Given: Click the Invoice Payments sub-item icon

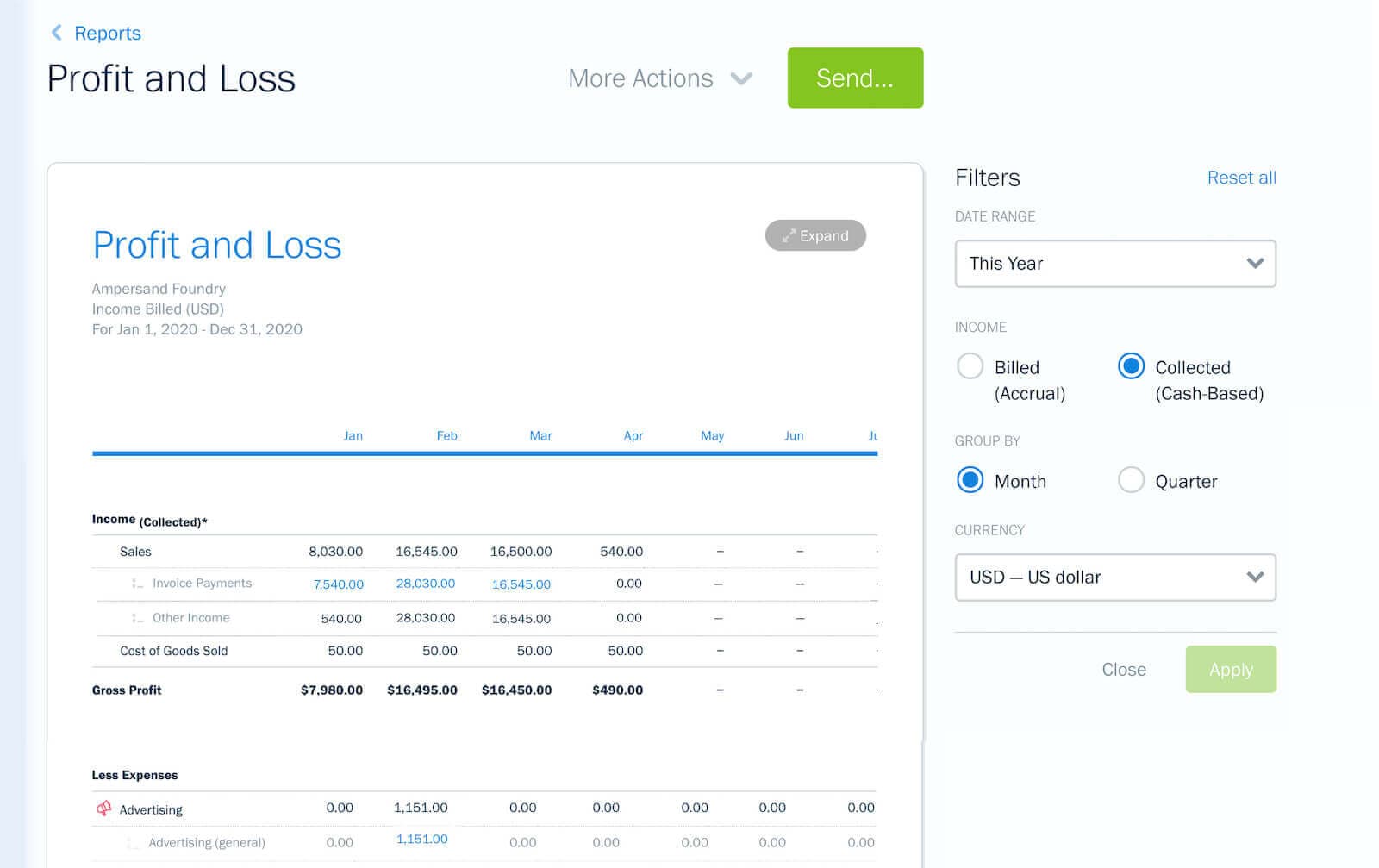Looking at the screenshot, I should click(137, 584).
